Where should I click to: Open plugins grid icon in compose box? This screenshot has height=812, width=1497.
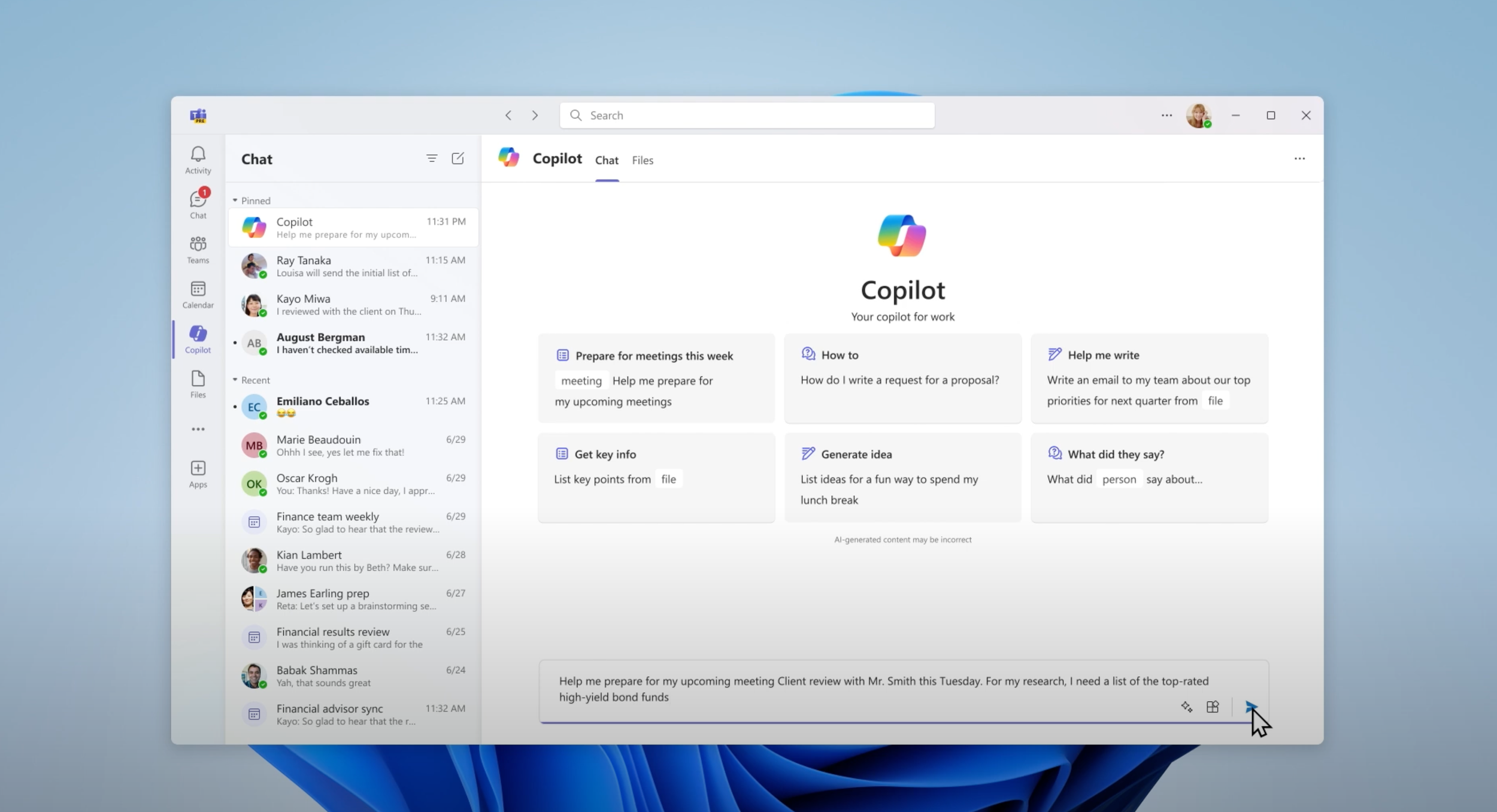1213,707
